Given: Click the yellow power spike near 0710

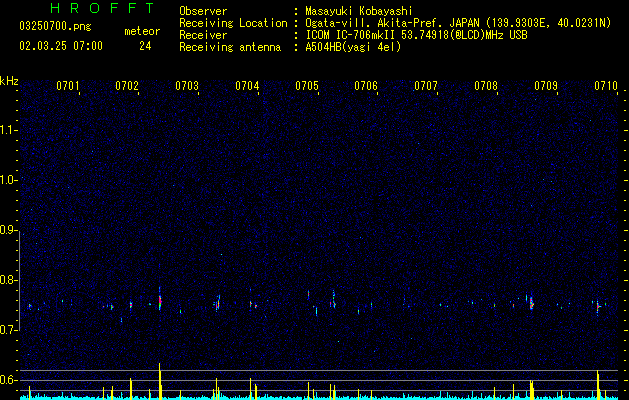Looking at the screenshot, I should coord(598,384).
